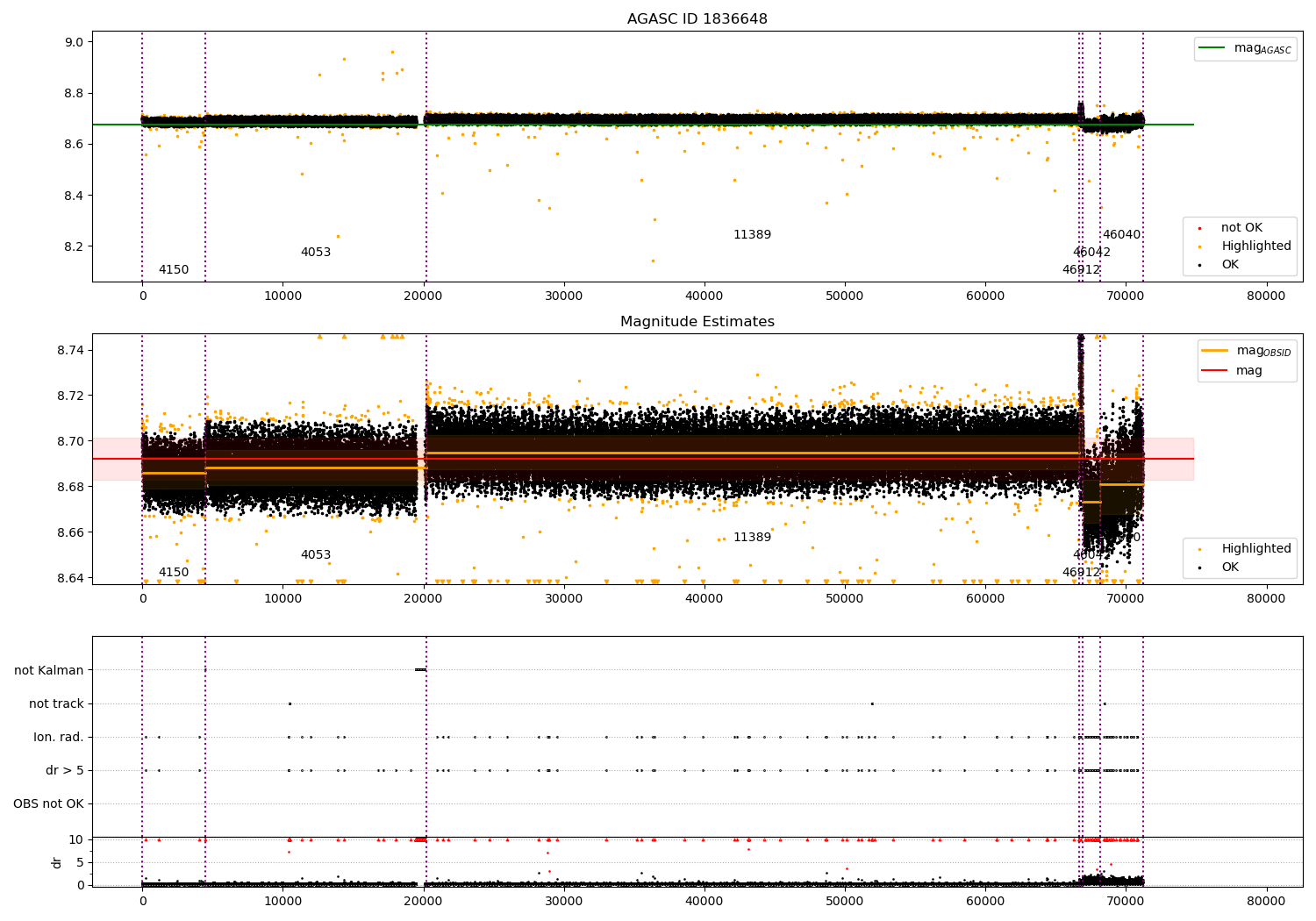Click the 80000 tick under top plot

[x=1266, y=296]
